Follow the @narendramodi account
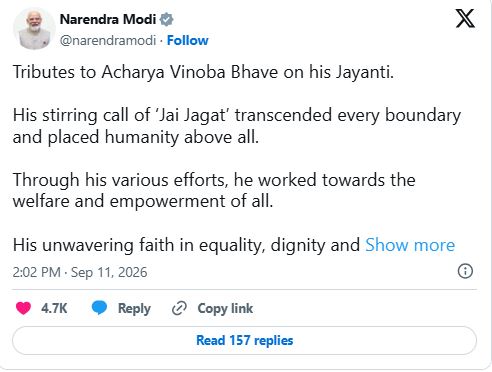492x372 pixels. tap(188, 40)
